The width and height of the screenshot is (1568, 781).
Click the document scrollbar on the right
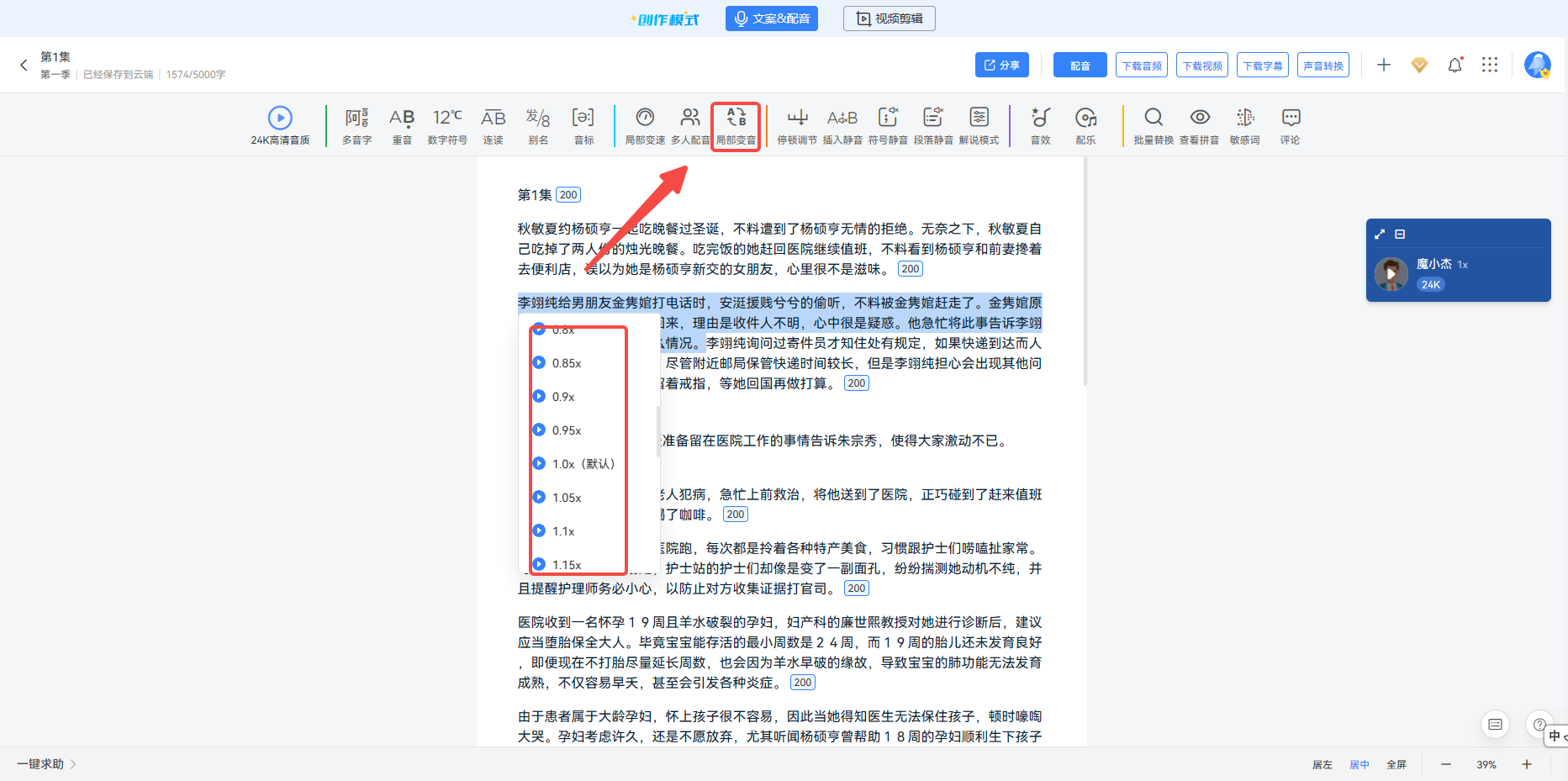click(1085, 271)
